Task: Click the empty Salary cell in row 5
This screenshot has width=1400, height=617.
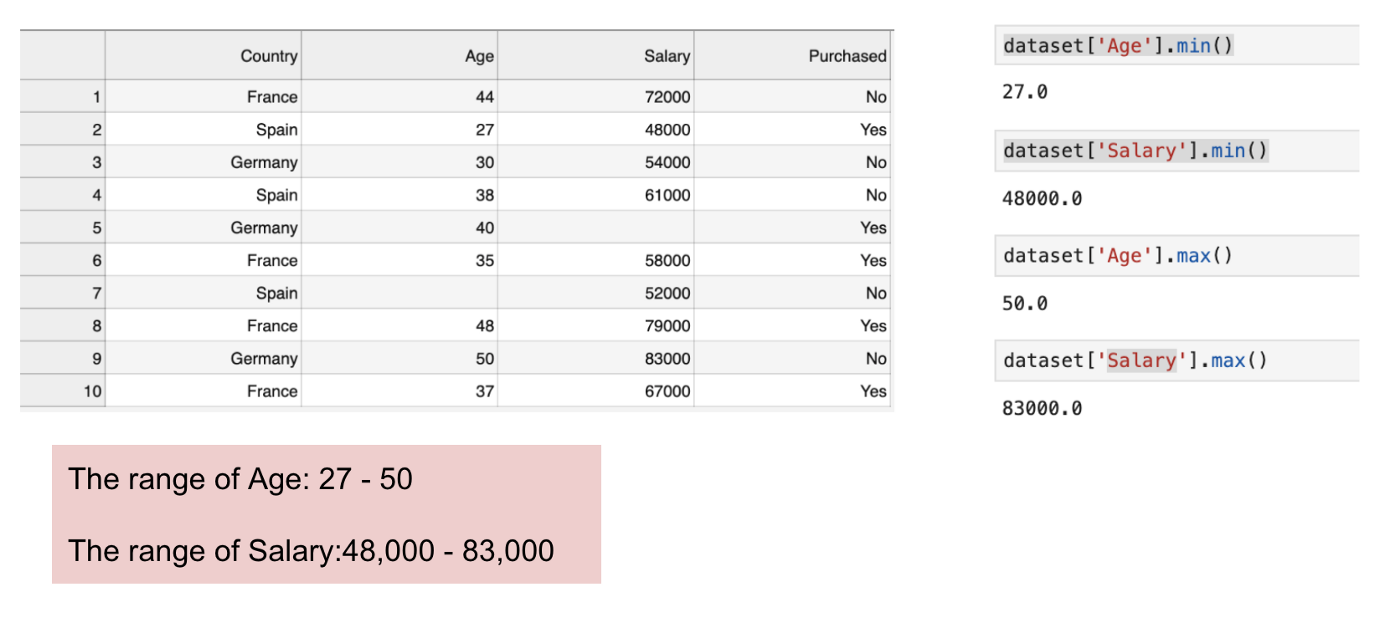Action: [x=596, y=228]
